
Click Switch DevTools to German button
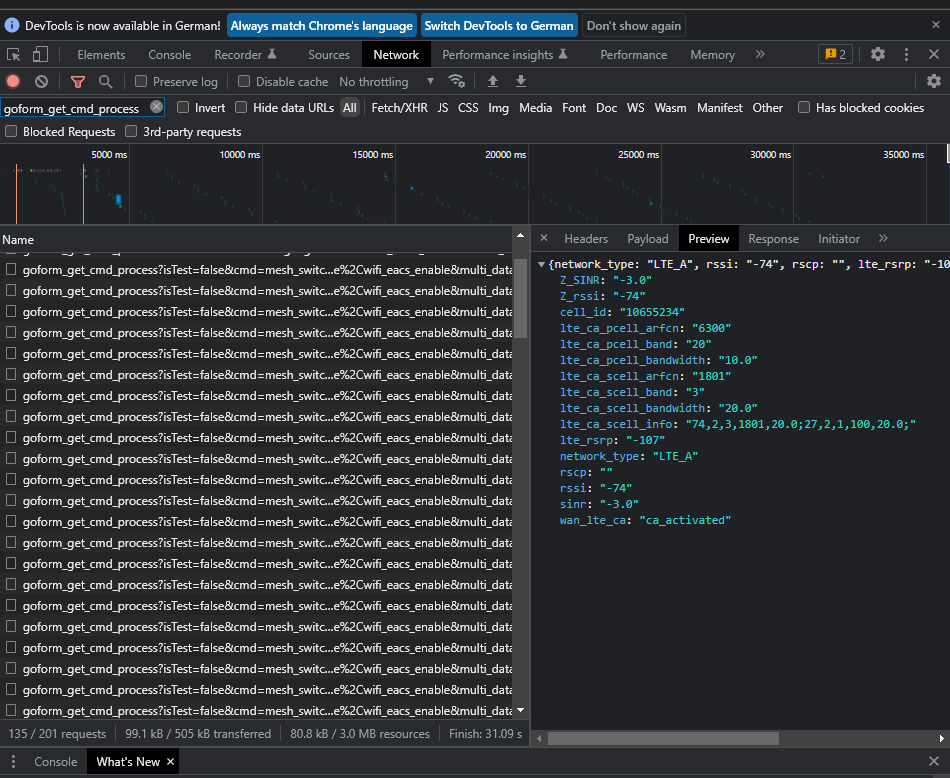tap(499, 25)
